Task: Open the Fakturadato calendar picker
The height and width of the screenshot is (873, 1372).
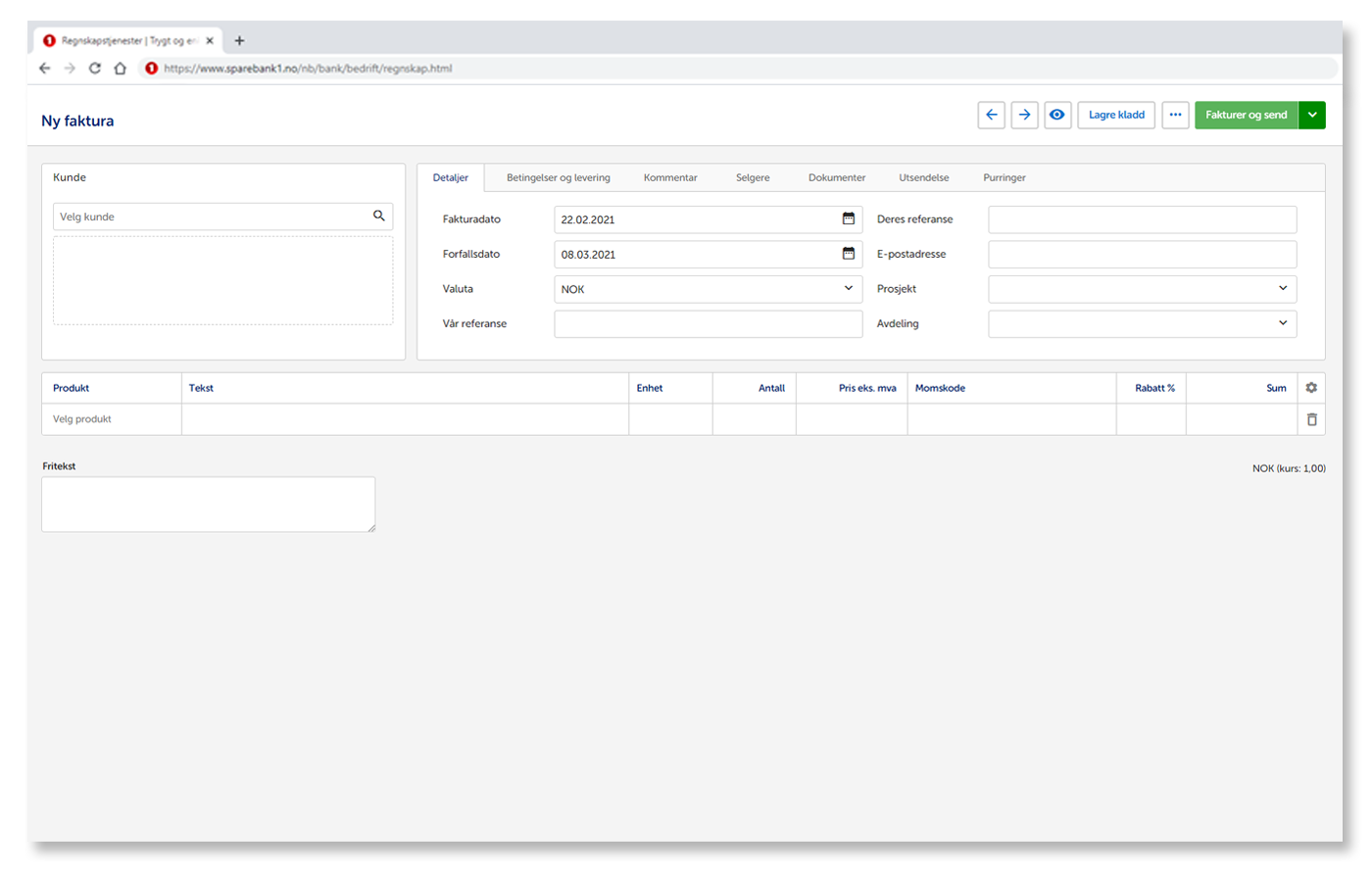Action: (849, 219)
